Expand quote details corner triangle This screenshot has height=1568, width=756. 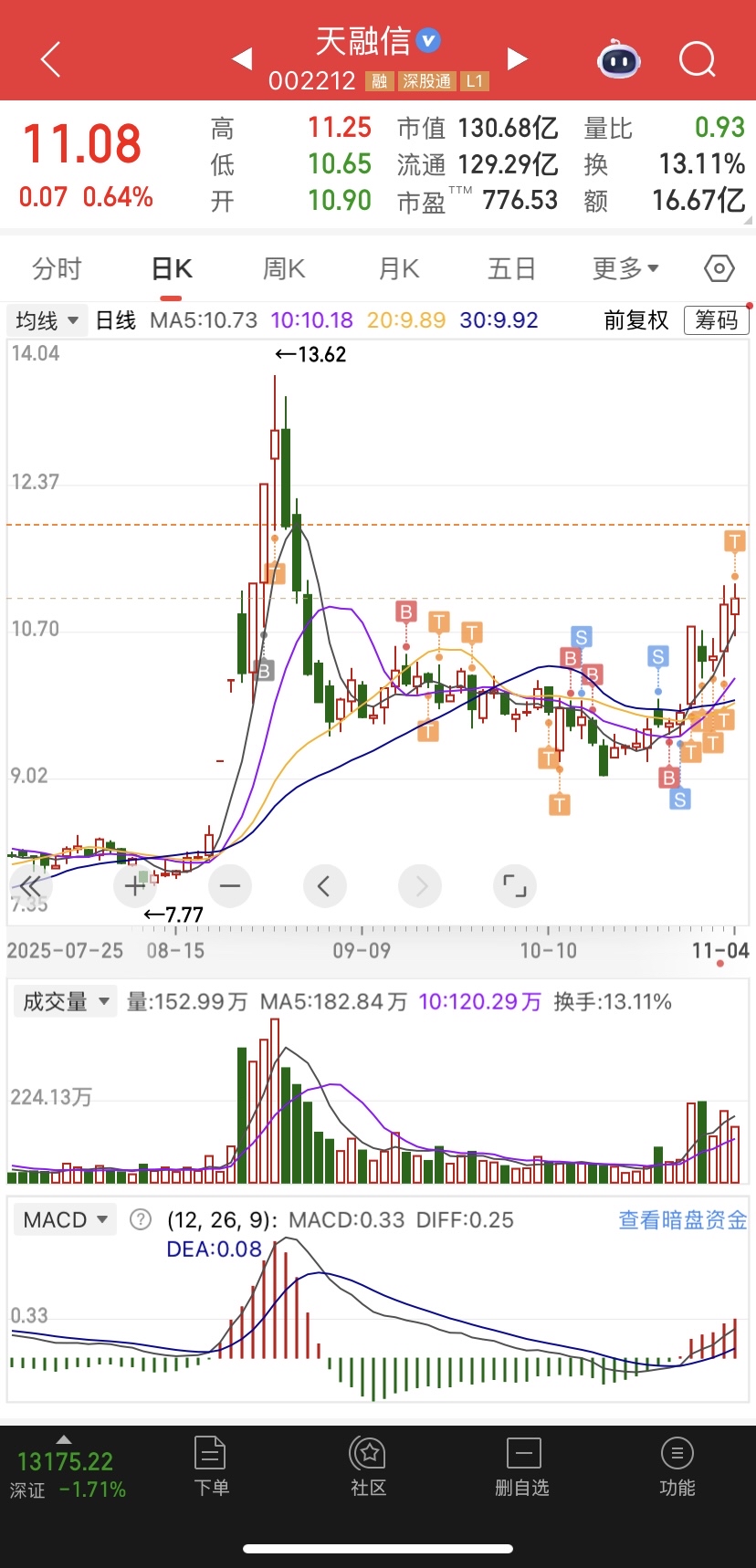point(749,220)
